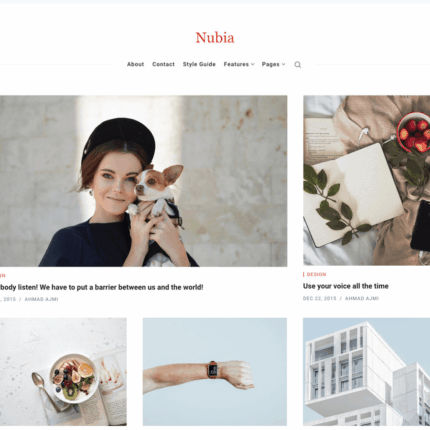Open the white building thumbnail
This screenshot has width=430, height=430.
tap(366, 372)
